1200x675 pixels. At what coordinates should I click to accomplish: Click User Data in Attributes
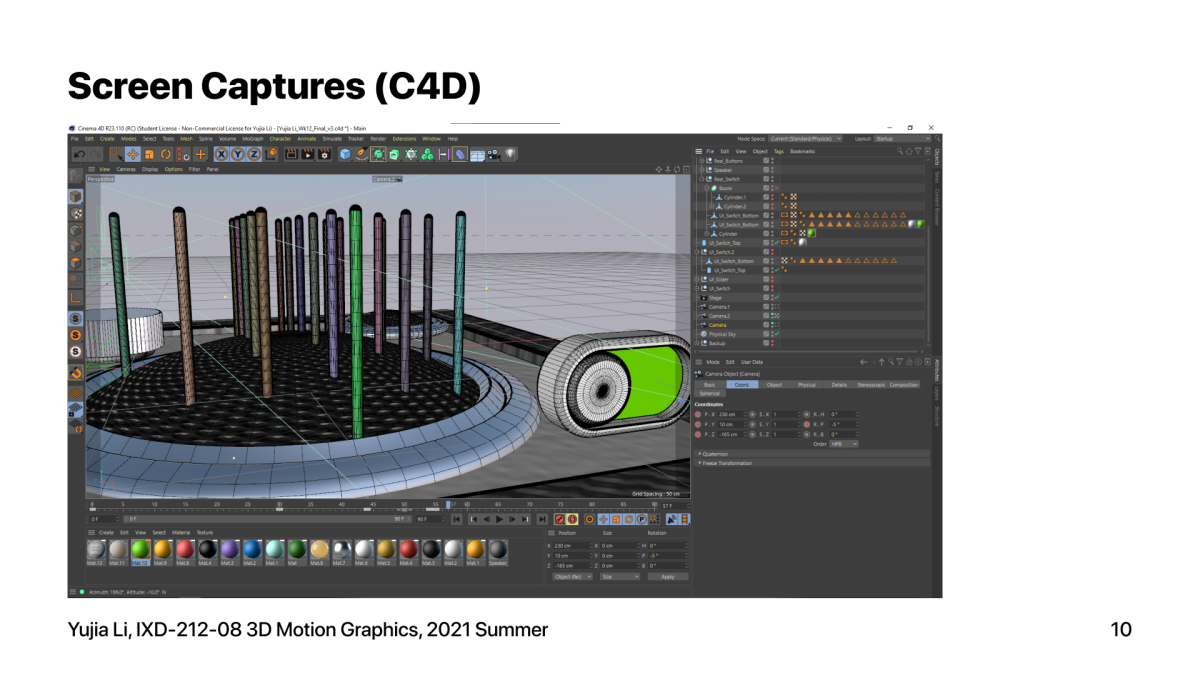click(x=752, y=362)
